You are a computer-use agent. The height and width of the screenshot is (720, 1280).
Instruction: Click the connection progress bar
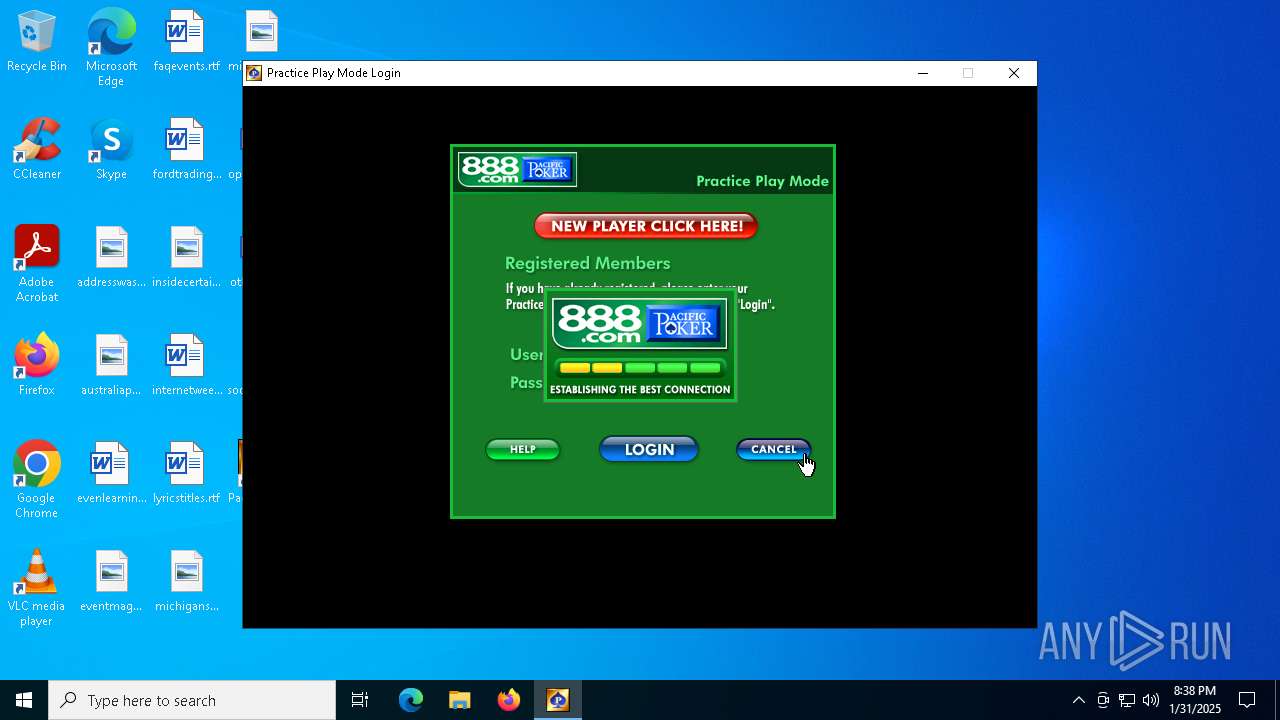coord(640,368)
